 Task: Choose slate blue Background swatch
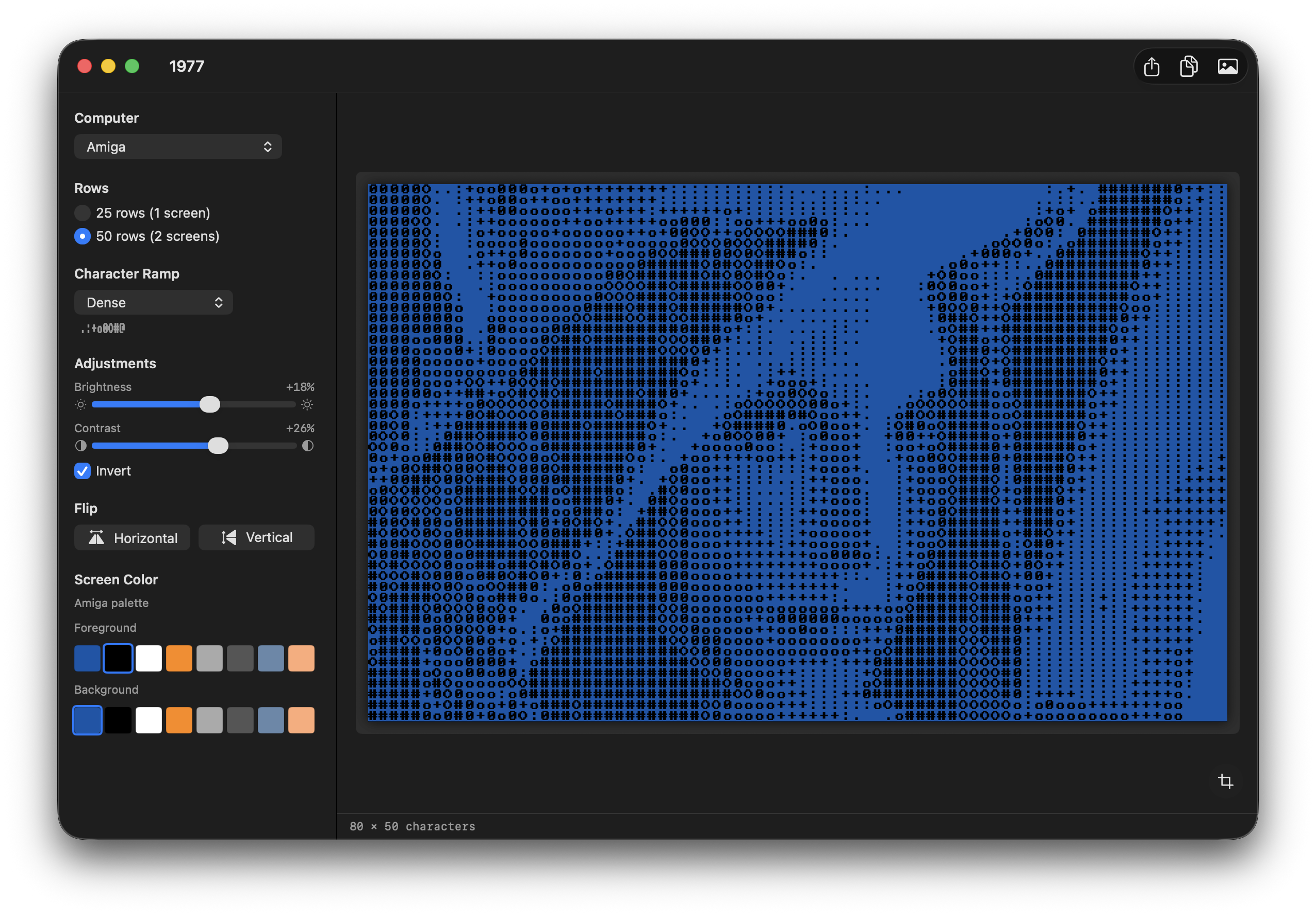click(x=271, y=720)
